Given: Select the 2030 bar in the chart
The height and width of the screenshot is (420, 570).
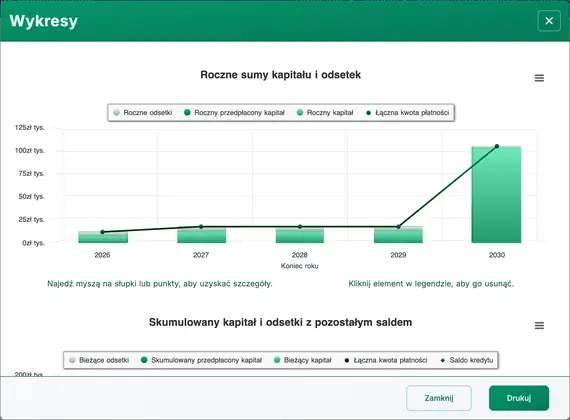Looking at the screenshot, I should [496, 195].
